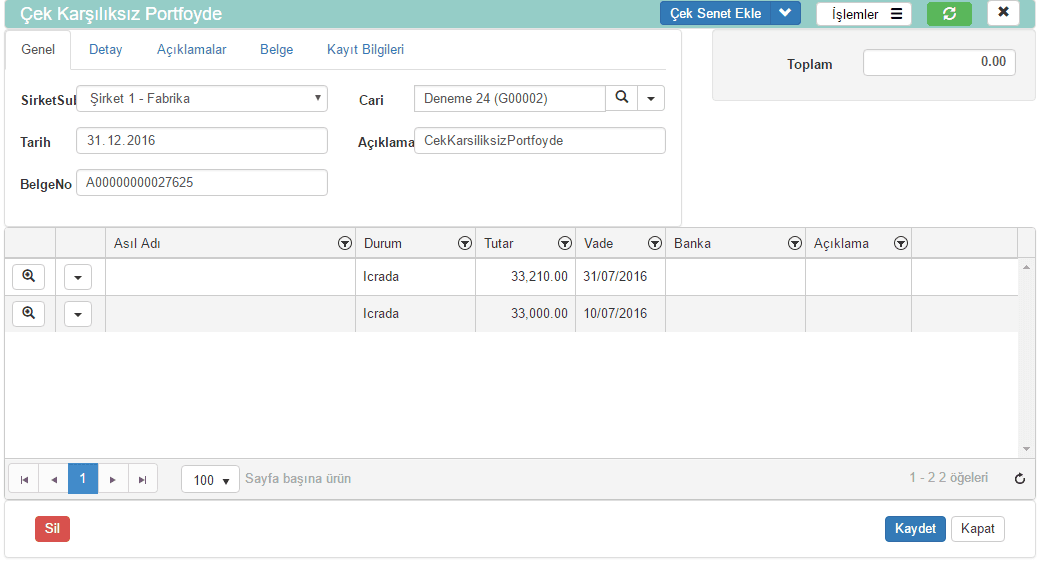1047x568 pixels.
Task: Open the Kayıt Bilgileri tab
Action: point(365,49)
